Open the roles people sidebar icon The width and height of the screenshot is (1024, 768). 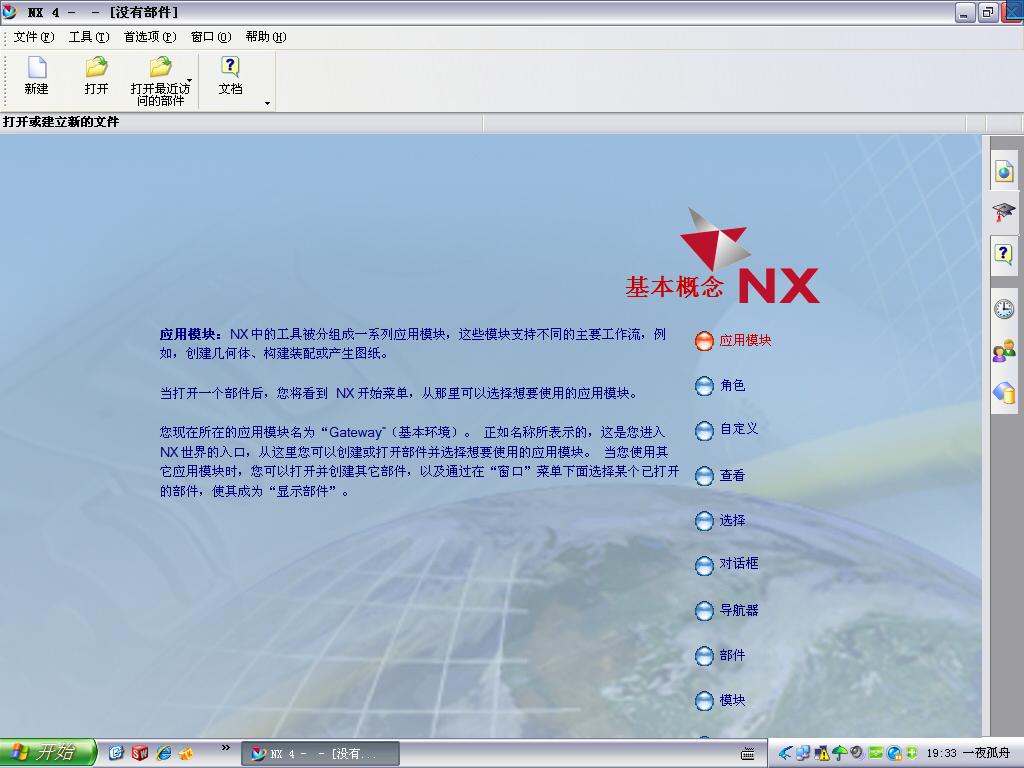[1004, 352]
